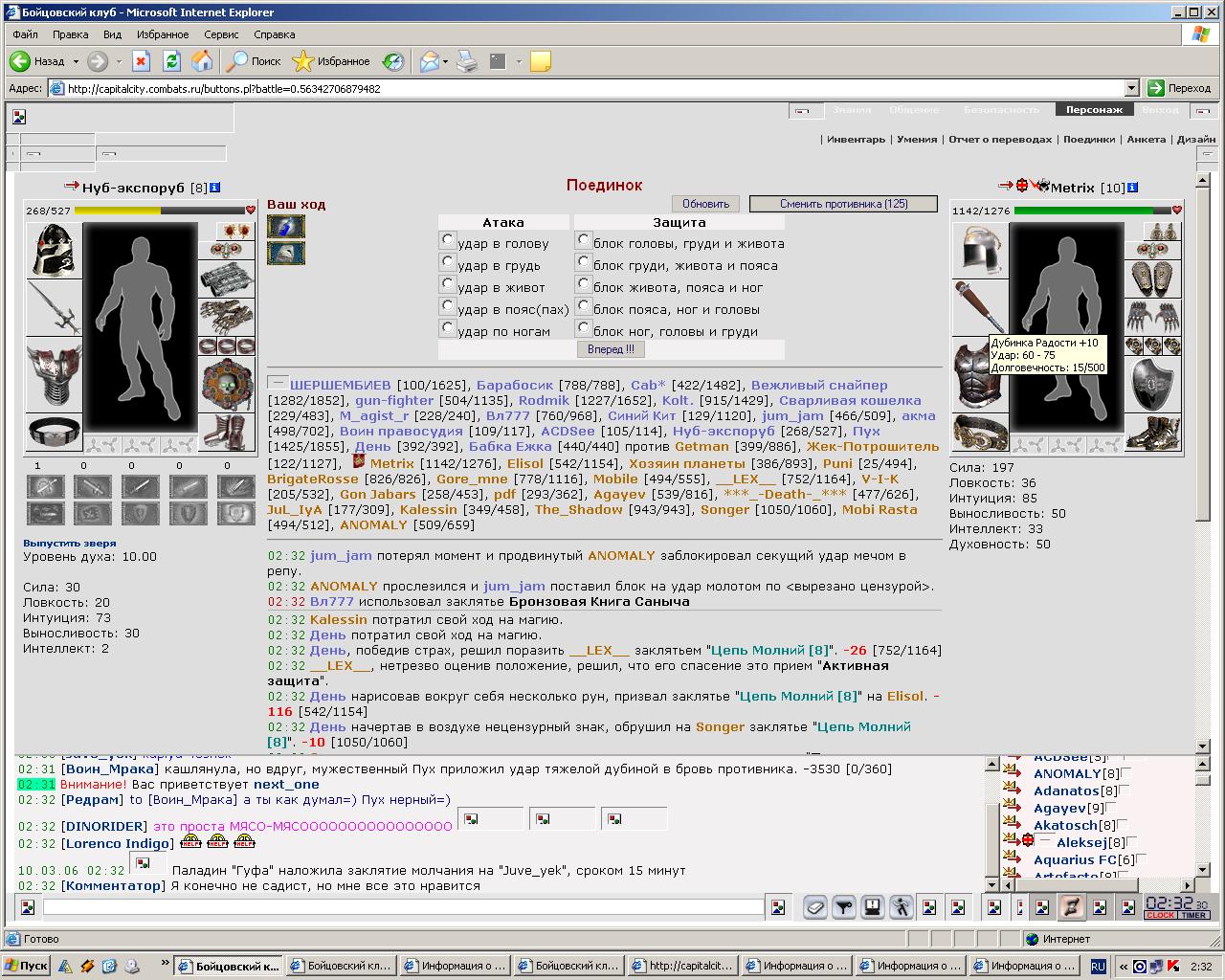Open info icon next to Нуб-экспоруб [8]
Screen dimensions: 1225x980
click(x=215, y=188)
